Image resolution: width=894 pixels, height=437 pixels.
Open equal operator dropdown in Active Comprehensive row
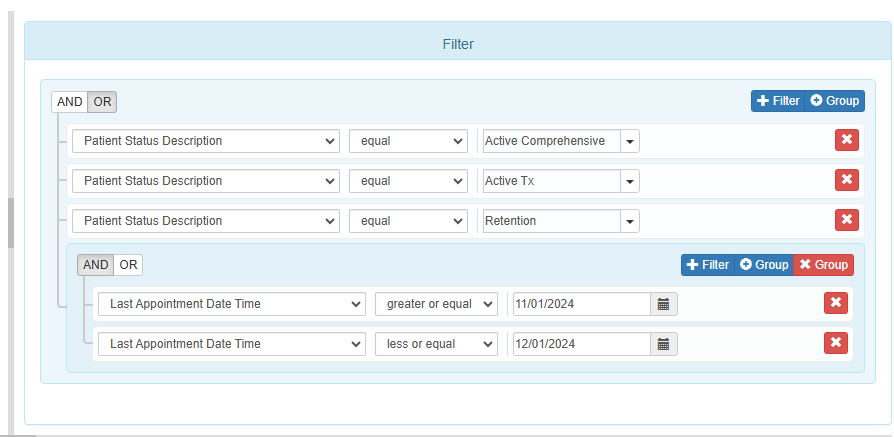coord(408,141)
